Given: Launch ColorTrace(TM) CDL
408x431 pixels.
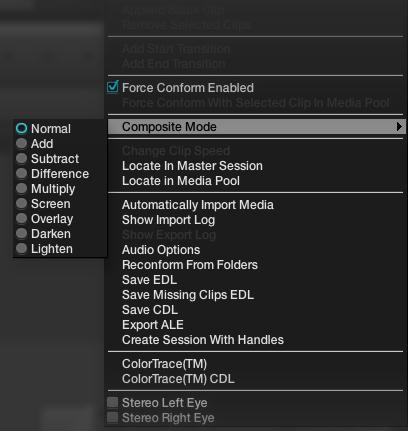Looking at the screenshot, I should [x=178, y=379].
